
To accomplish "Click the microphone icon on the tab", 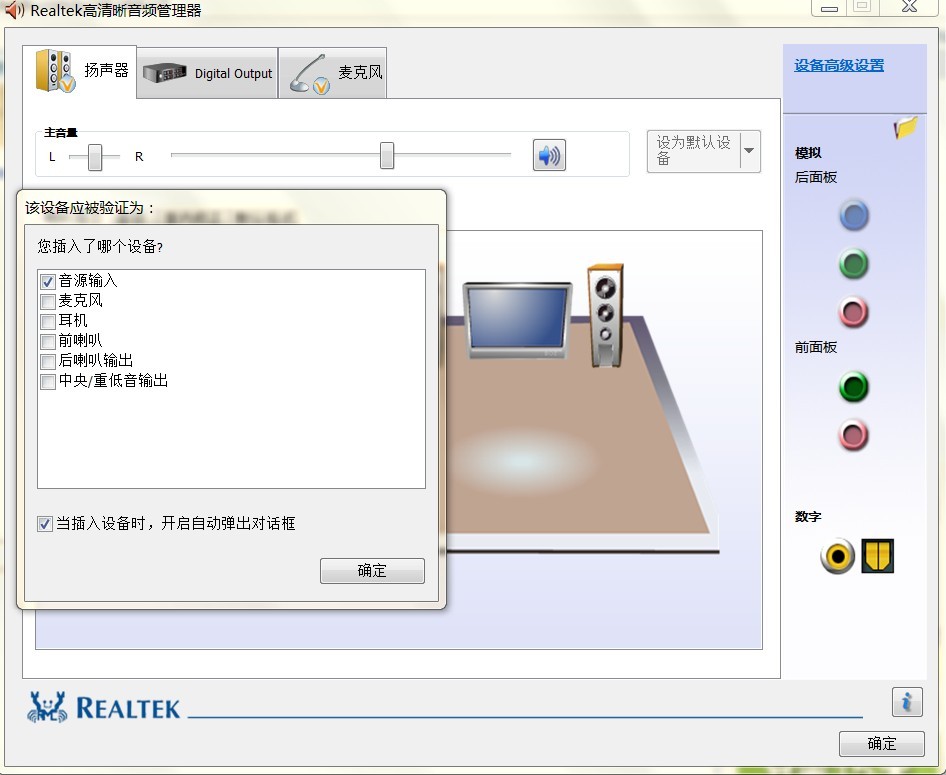I will (x=310, y=75).
